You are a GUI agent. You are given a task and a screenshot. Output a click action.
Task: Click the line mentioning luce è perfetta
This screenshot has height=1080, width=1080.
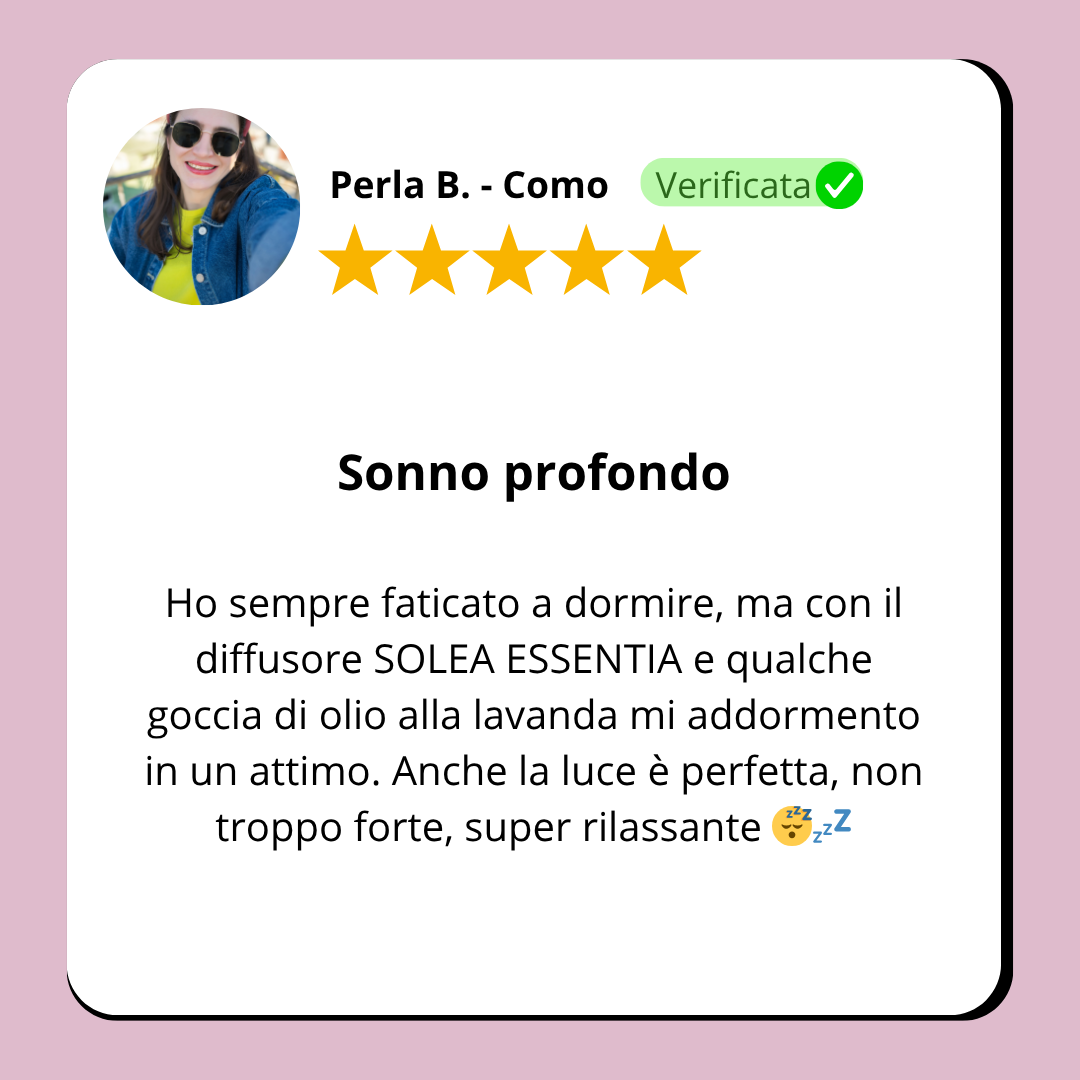534,772
